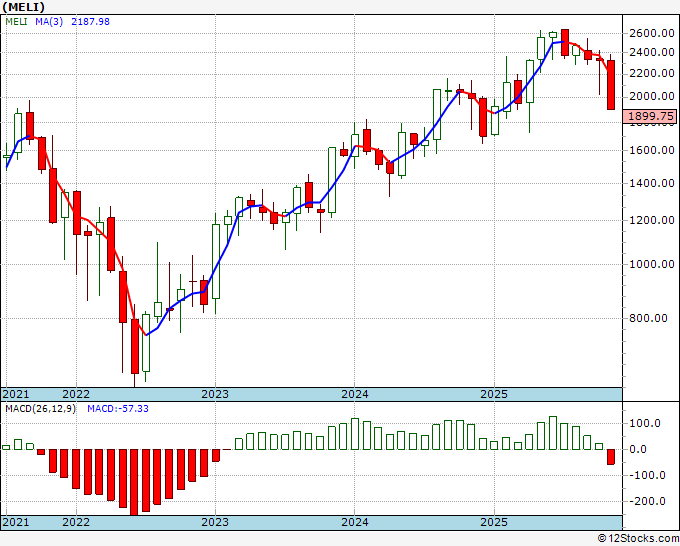Click the 1200.00 price axis label
This screenshot has height=546, width=680.
651,220
